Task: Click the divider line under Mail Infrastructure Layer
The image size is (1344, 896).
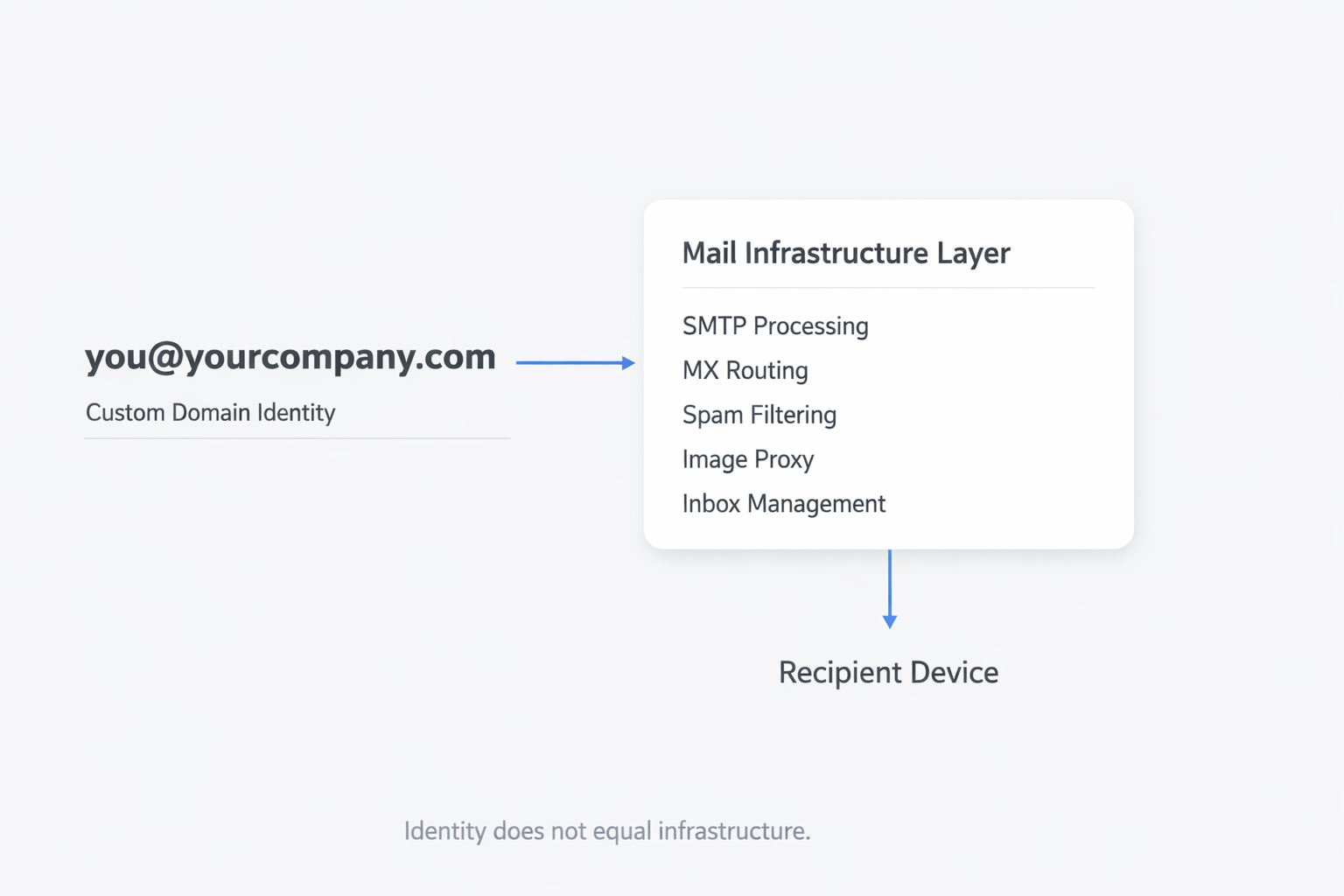Action: tap(888, 286)
